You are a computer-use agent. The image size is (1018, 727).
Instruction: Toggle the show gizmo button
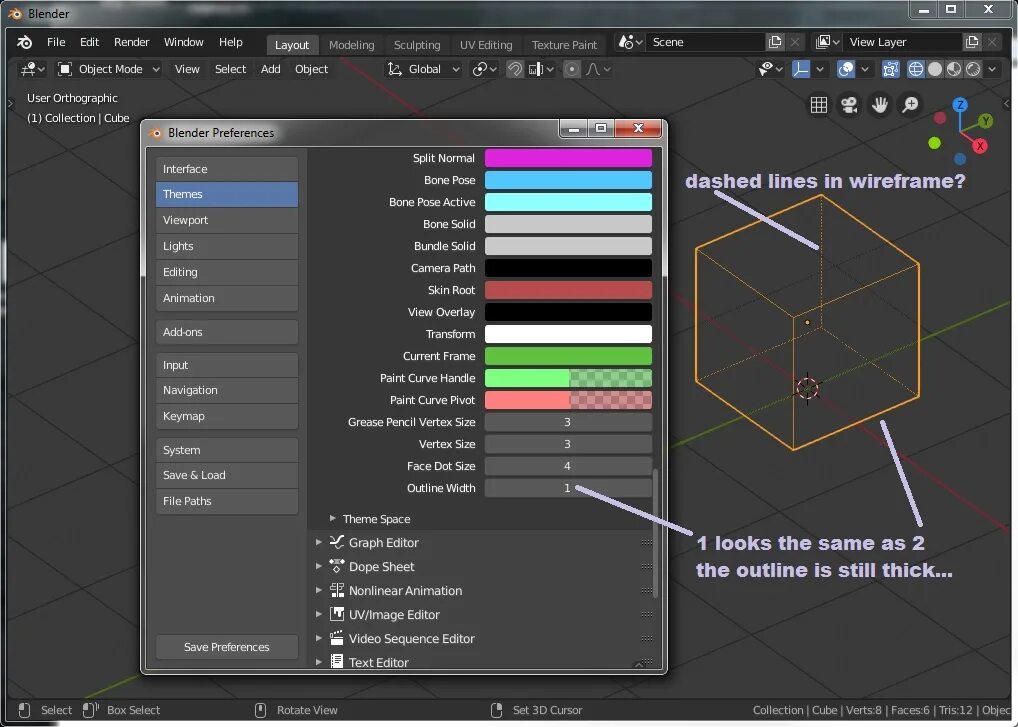(801, 69)
